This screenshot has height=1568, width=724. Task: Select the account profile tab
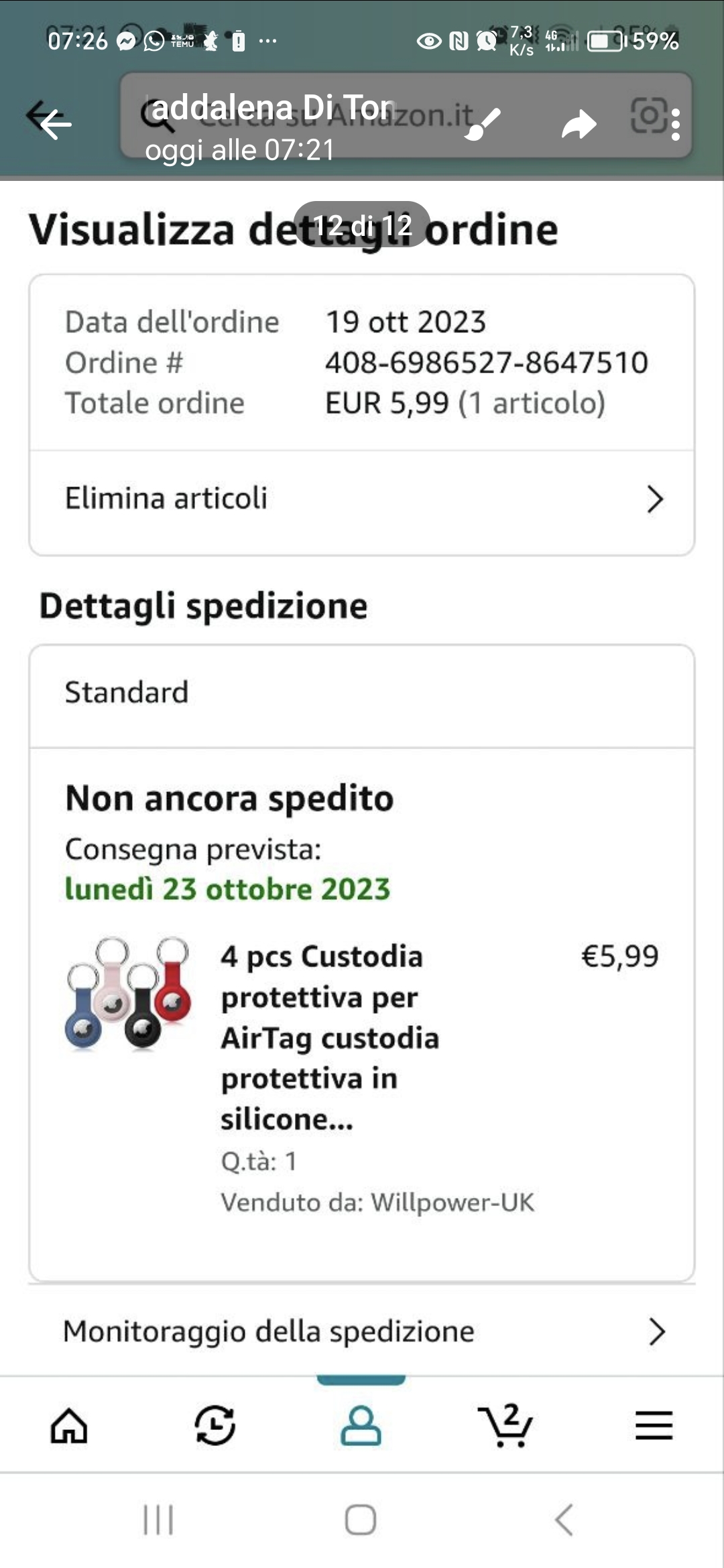pyautogui.click(x=361, y=1425)
